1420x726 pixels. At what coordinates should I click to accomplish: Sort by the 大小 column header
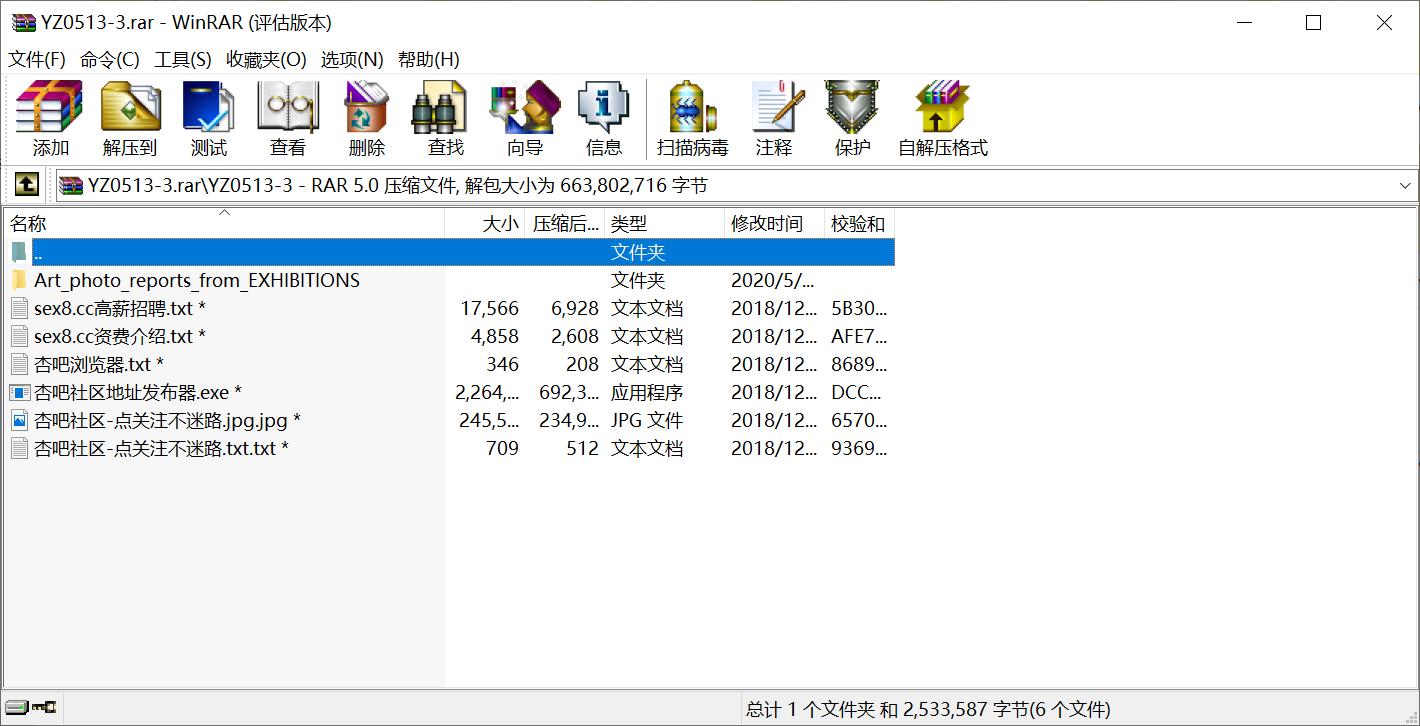coord(485,223)
